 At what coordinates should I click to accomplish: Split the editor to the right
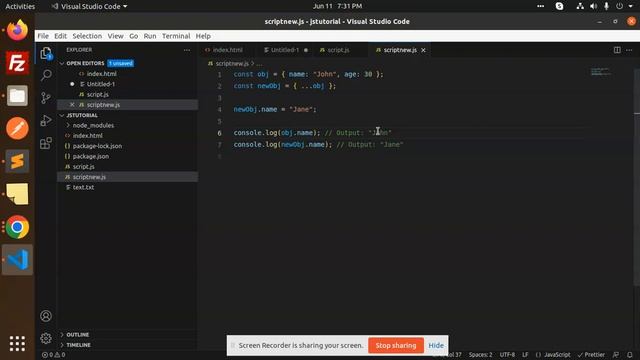(x=617, y=50)
